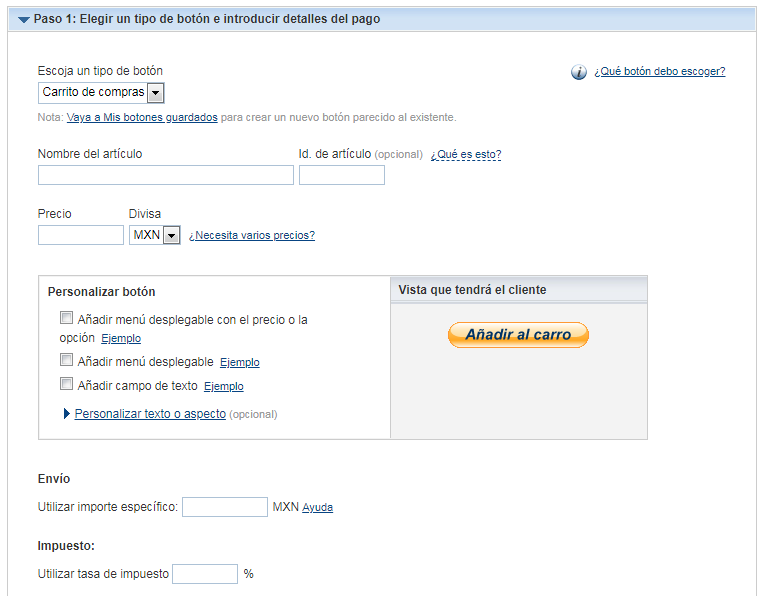Expand Personalizar texto o aspecto triangle
Screen dimensions: 766x596
pos(67,414)
